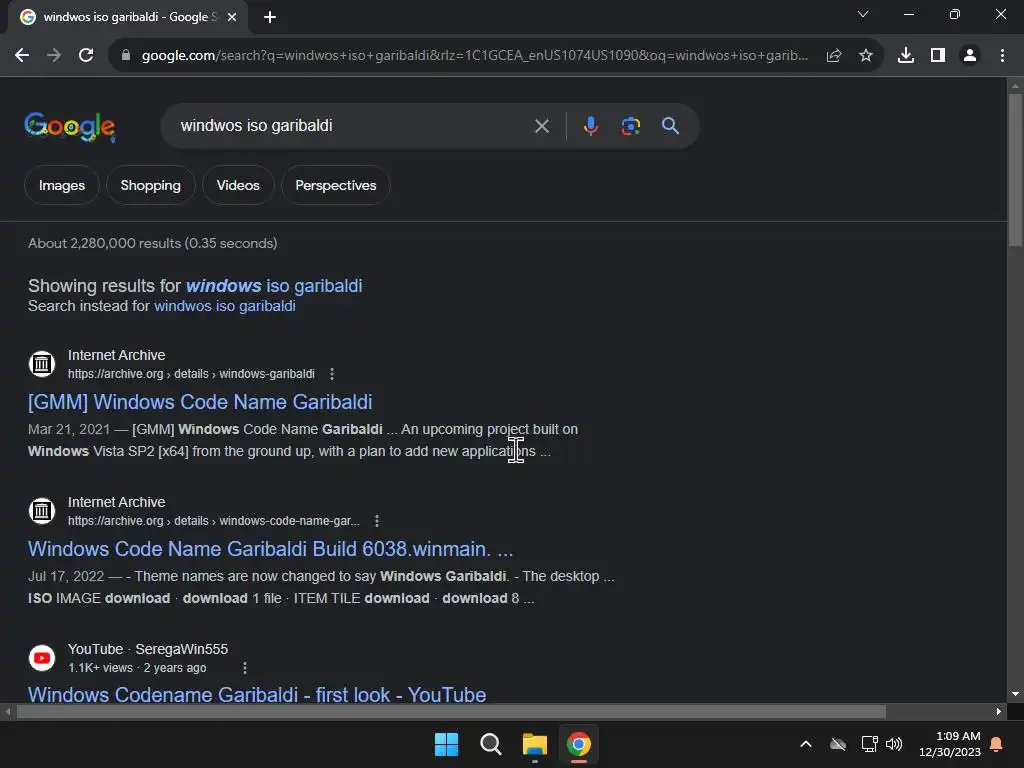The height and width of the screenshot is (768, 1024).
Task: Open more options for YouTube SeregaWin555 result
Action: [x=245, y=668]
